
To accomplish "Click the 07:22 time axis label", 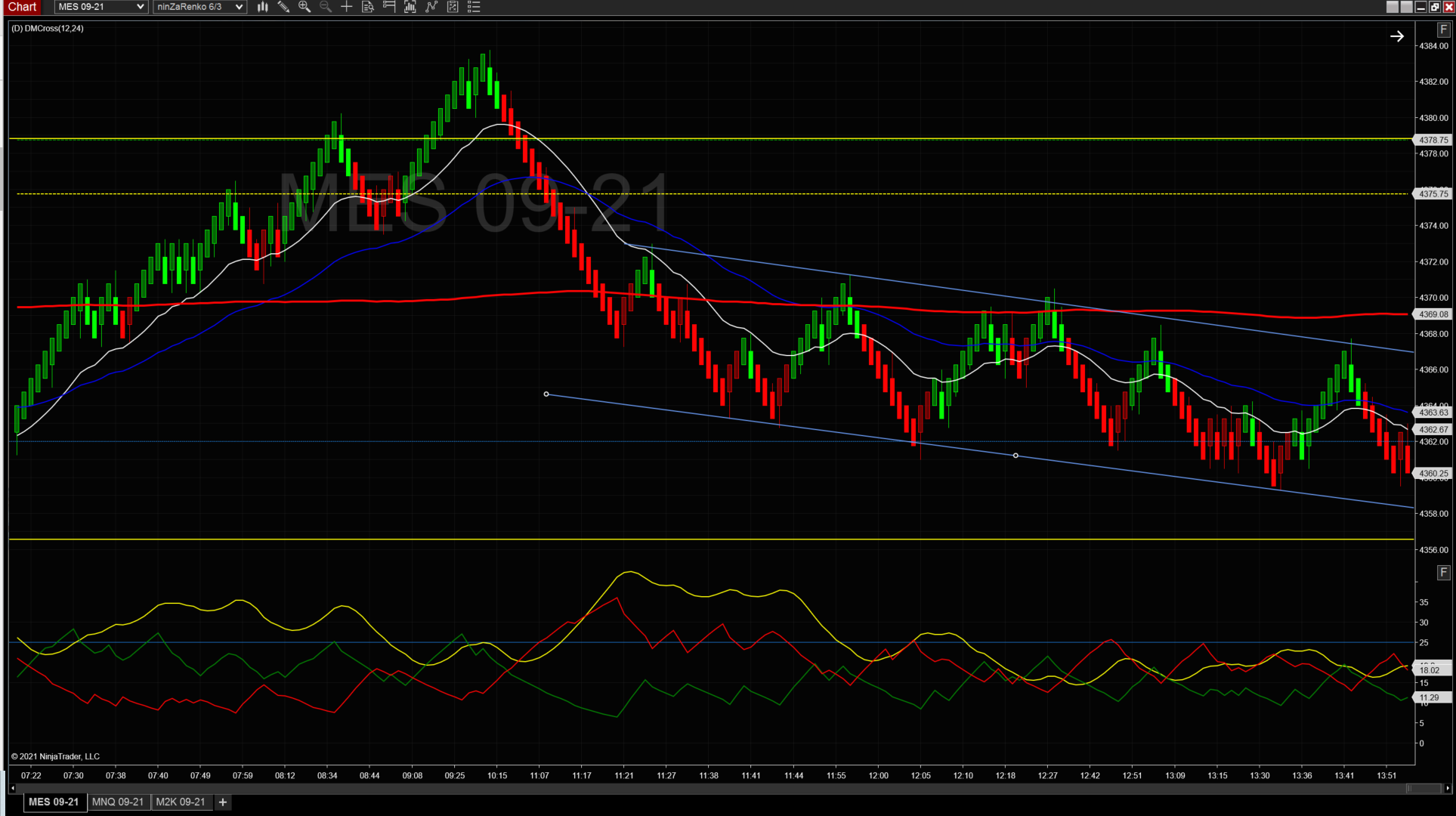I will 31,775.
